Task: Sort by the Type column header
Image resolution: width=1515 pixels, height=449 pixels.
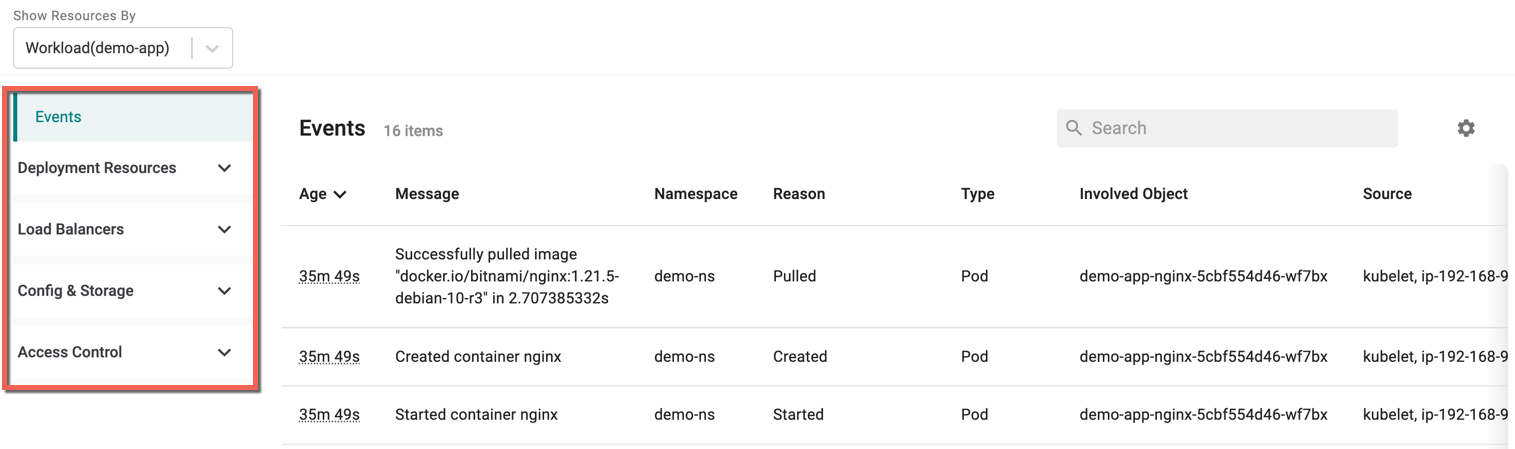Action: tap(978, 194)
